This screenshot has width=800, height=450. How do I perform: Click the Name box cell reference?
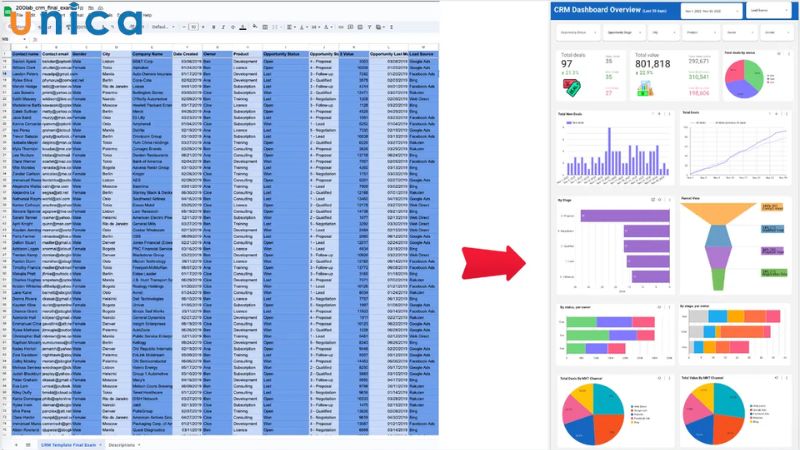[14, 39]
